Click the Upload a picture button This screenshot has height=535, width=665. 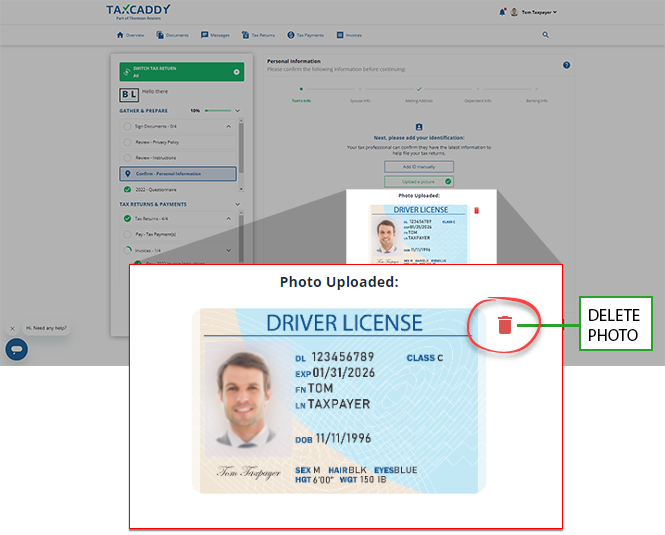tap(419, 182)
